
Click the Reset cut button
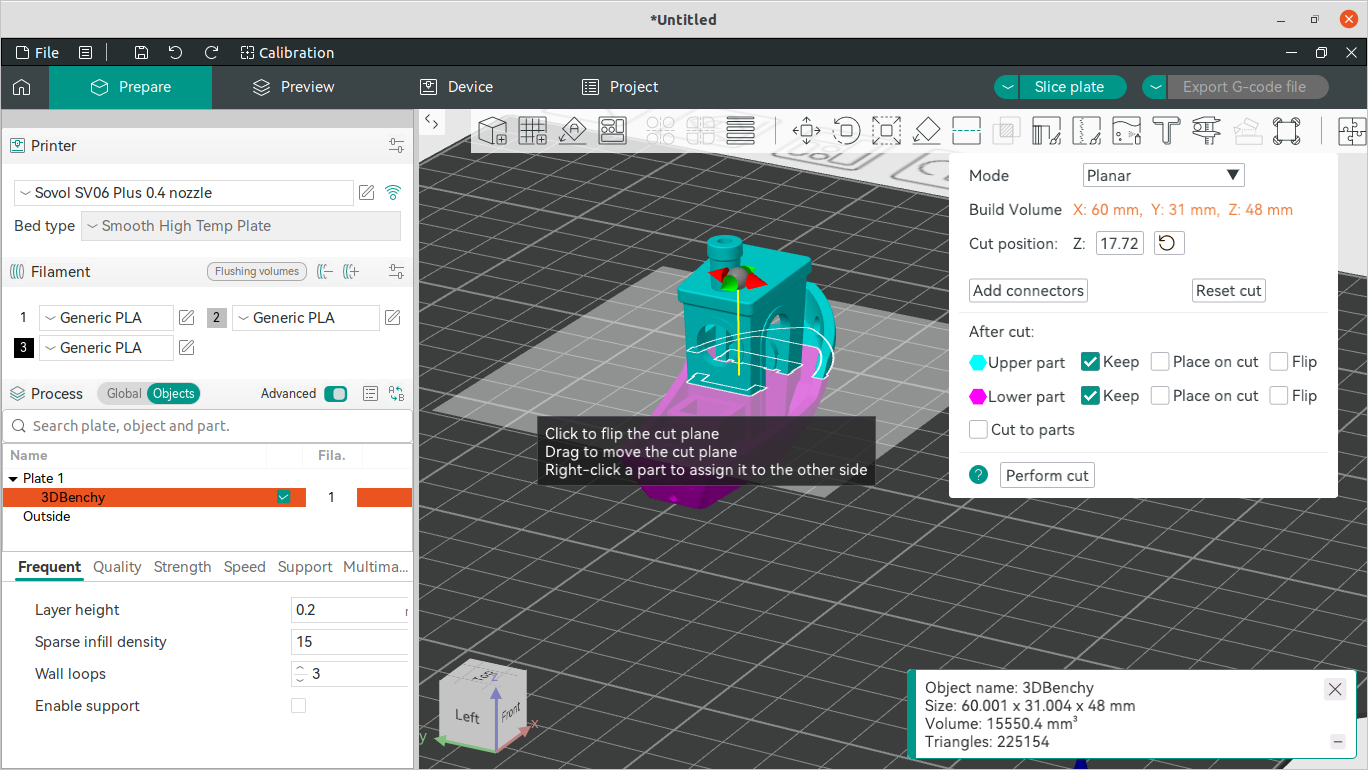point(1229,291)
